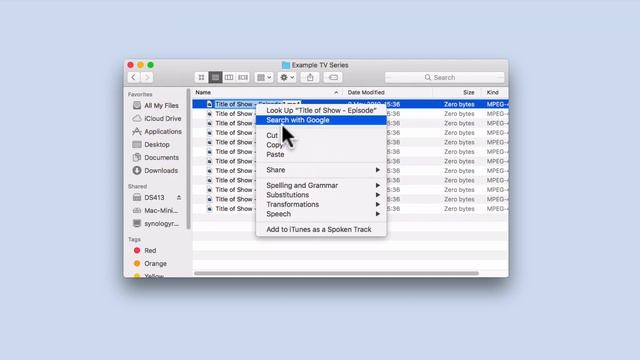Click the Edit Tags toolbar button
Image resolution: width=640 pixels, height=360 pixels.
pyautogui.click(x=333, y=78)
